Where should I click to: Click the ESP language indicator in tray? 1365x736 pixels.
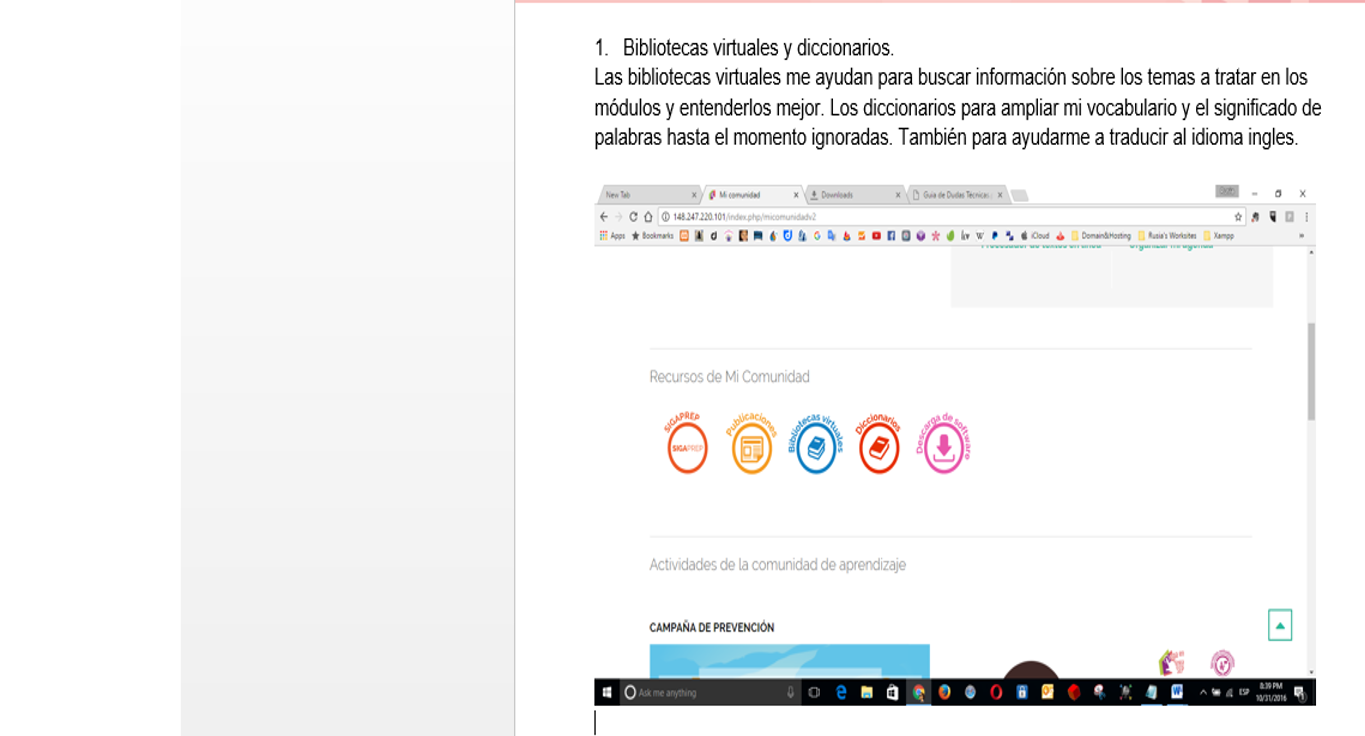1243,692
